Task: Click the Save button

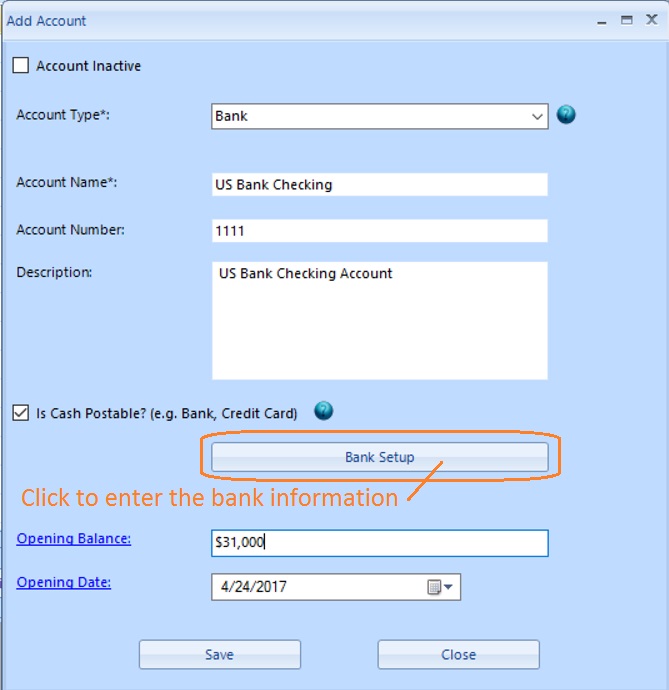Action: coord(219,654)
